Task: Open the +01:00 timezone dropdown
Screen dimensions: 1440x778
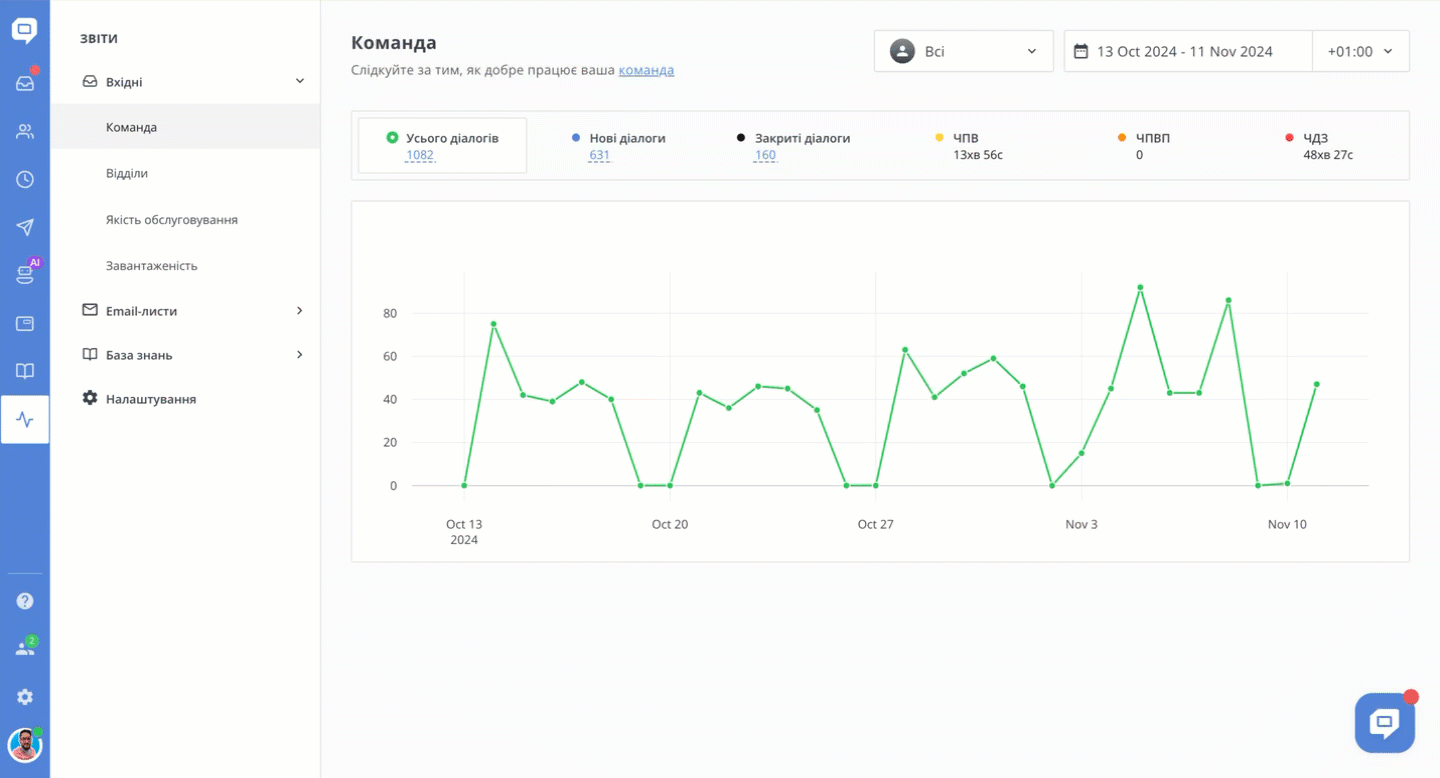Action: pyautogui.click(x=1360, y=51)
